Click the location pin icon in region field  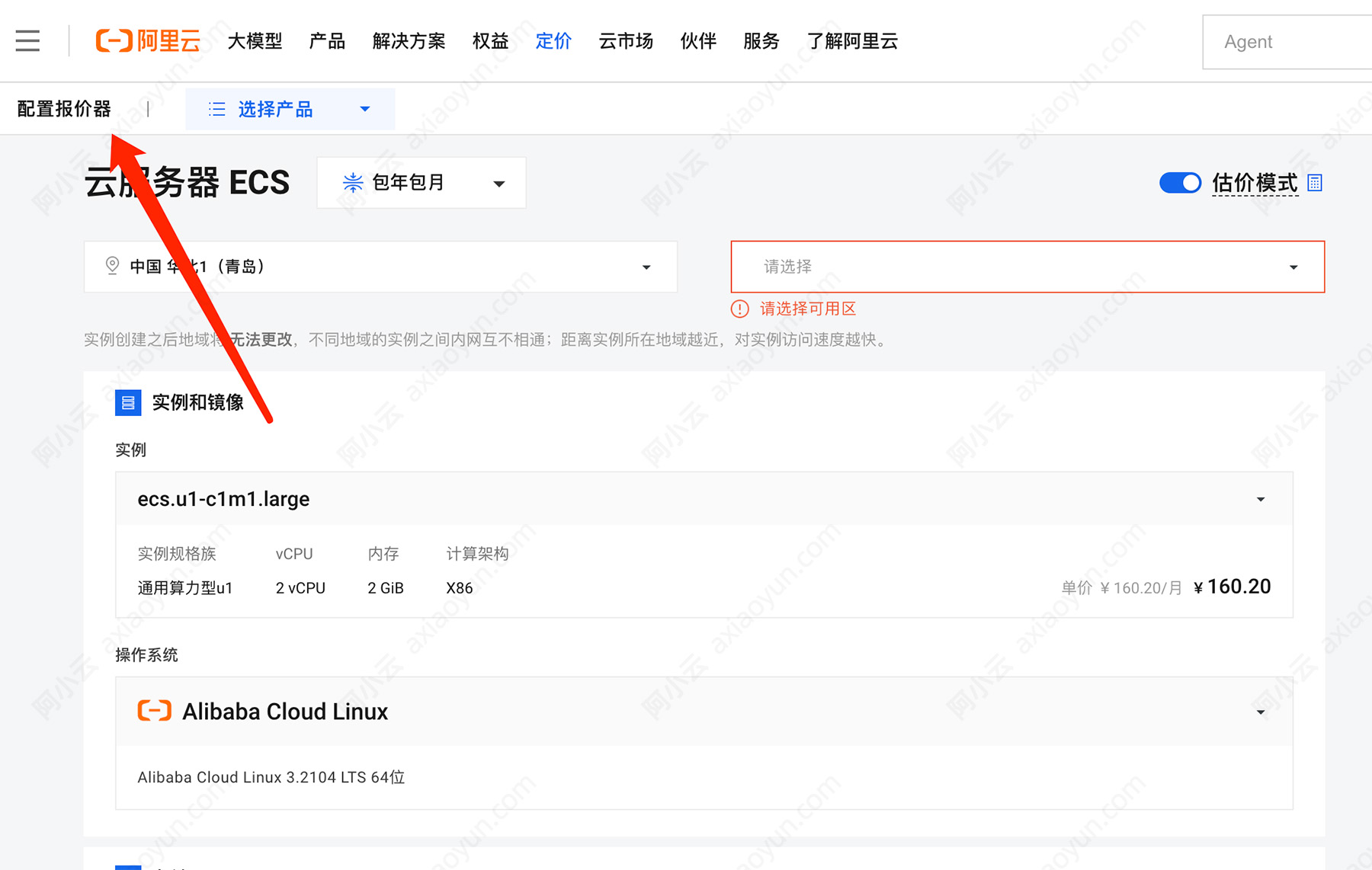click(112, 266)
